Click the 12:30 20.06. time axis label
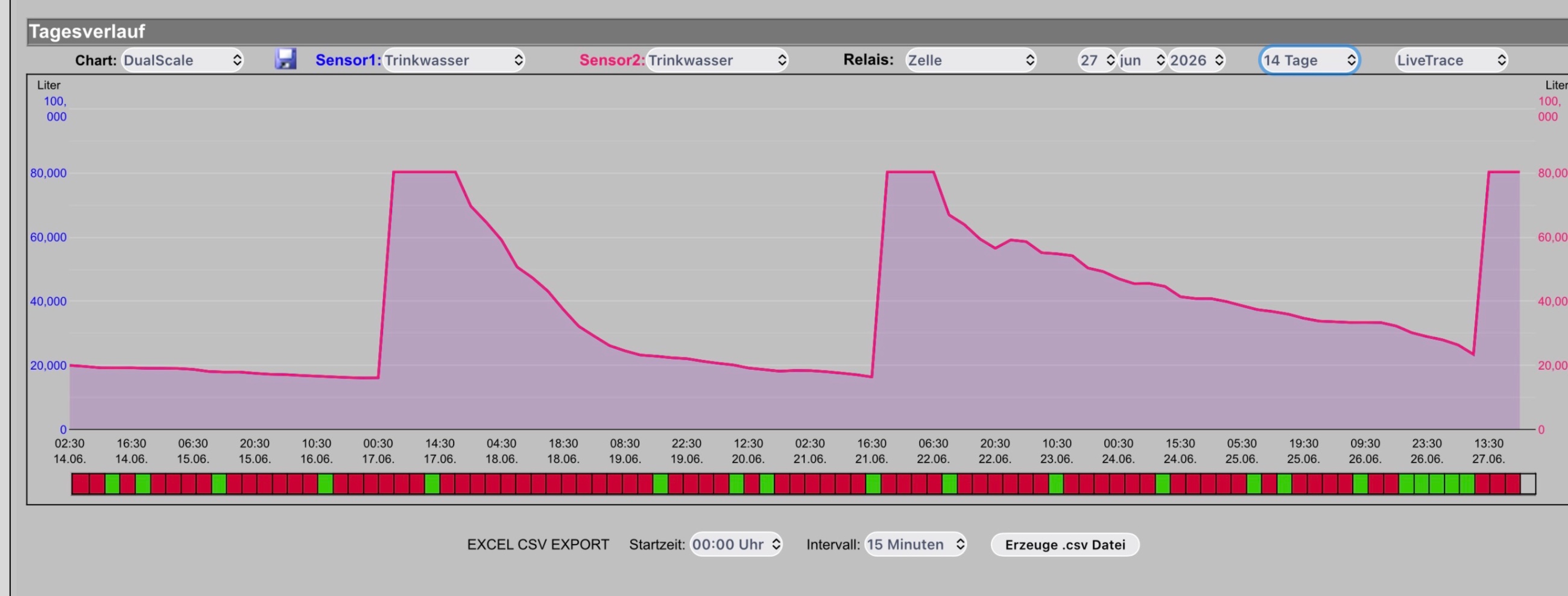The image size is (1568, 596). click(x=748, y=451)
